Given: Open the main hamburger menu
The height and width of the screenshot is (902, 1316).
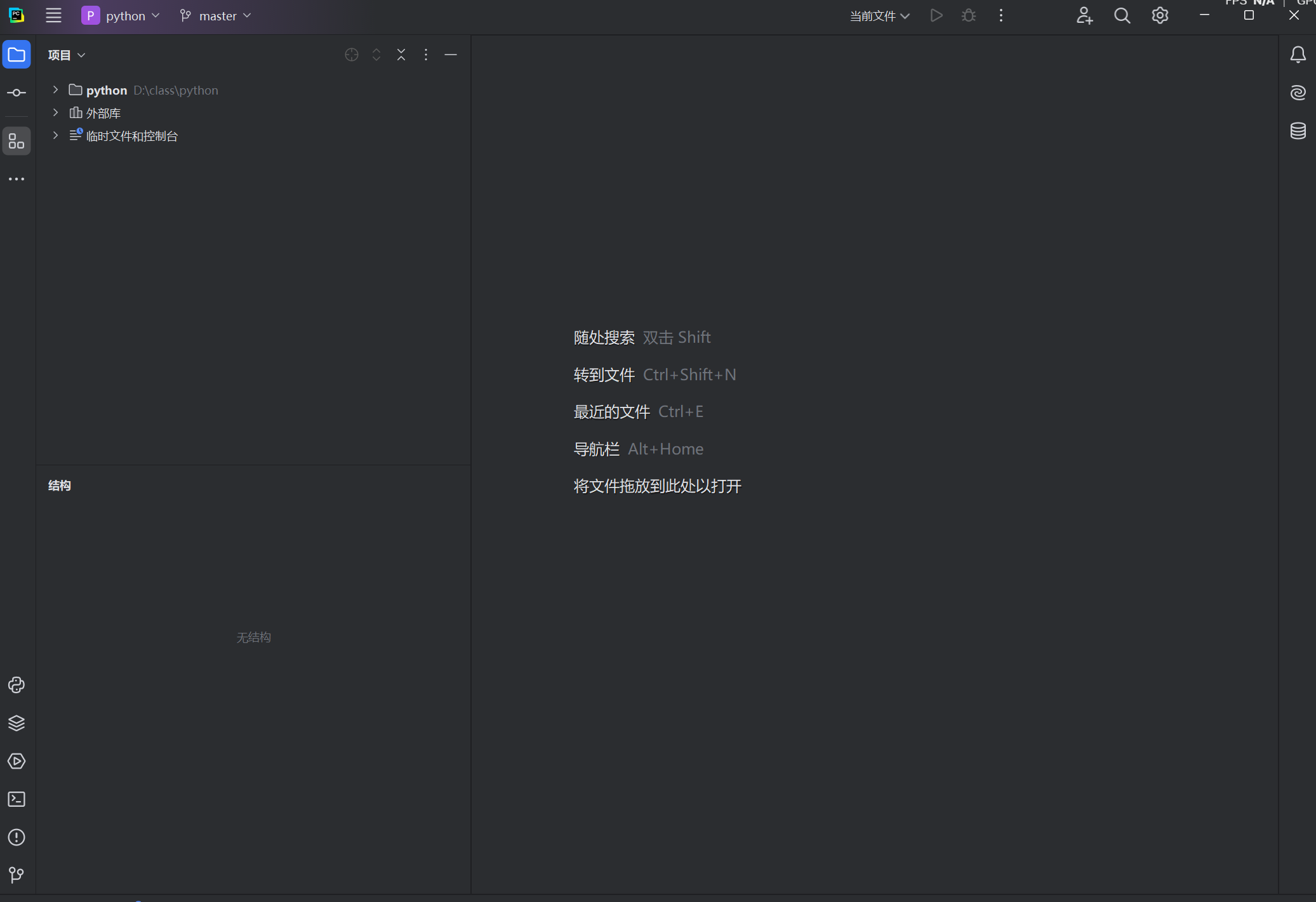Looking at the screenshot, I should 53,16.
